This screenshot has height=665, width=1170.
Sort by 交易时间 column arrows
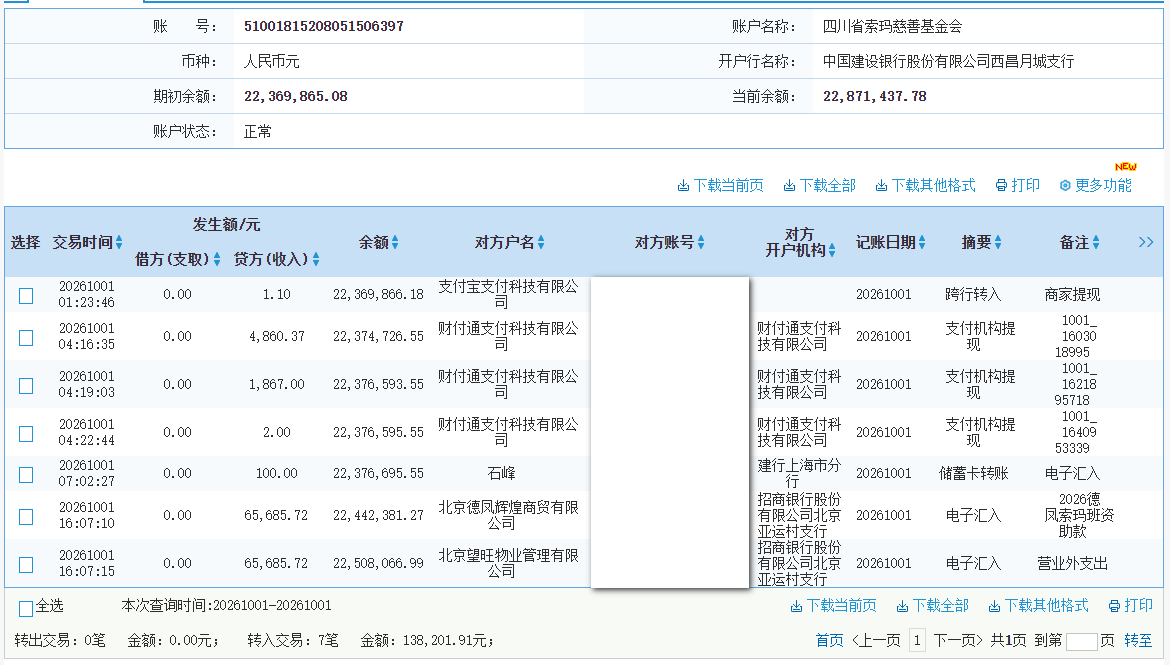pos(119,242)
